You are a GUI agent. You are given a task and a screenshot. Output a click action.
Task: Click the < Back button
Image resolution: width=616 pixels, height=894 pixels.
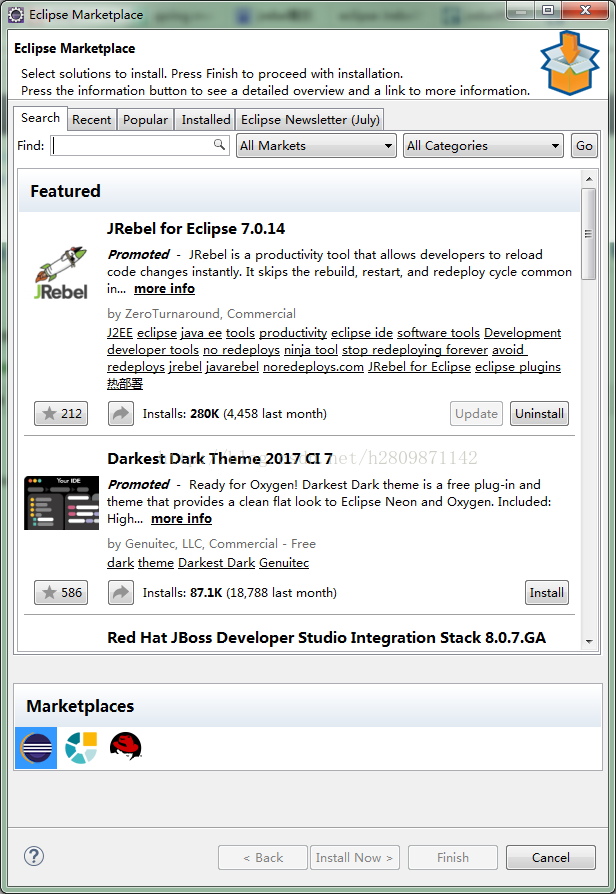coord(263,858)
